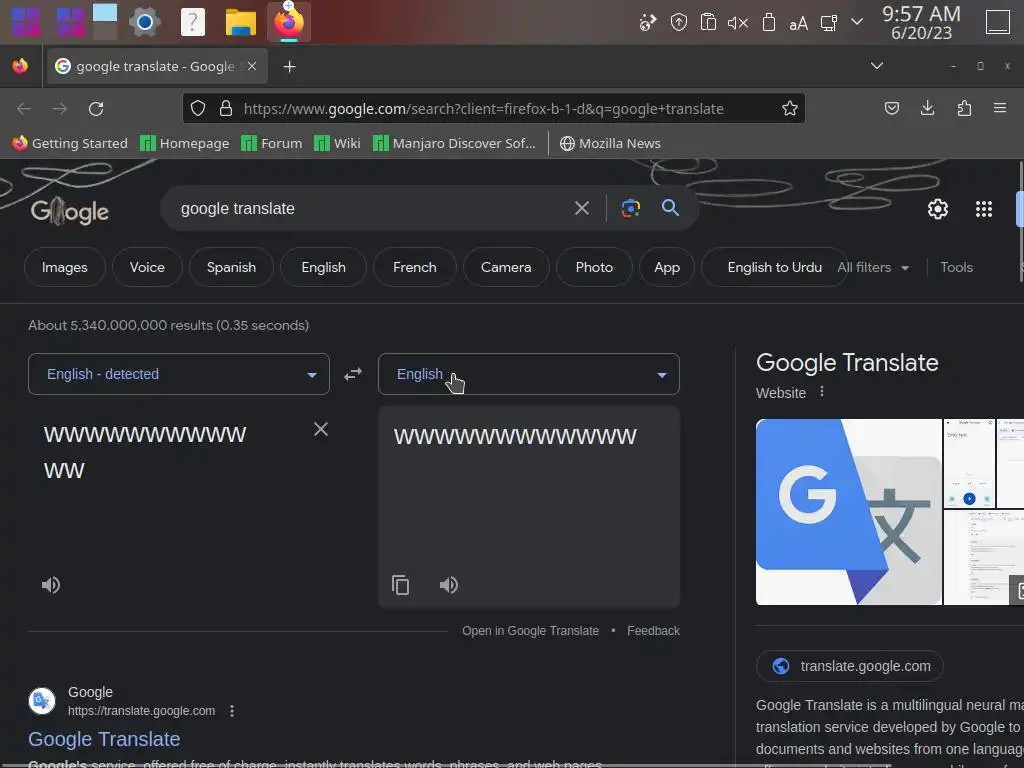The width and height of the screenshot is (1024, 768).
Task: Close the google translate tab
Action: point(252,66)
